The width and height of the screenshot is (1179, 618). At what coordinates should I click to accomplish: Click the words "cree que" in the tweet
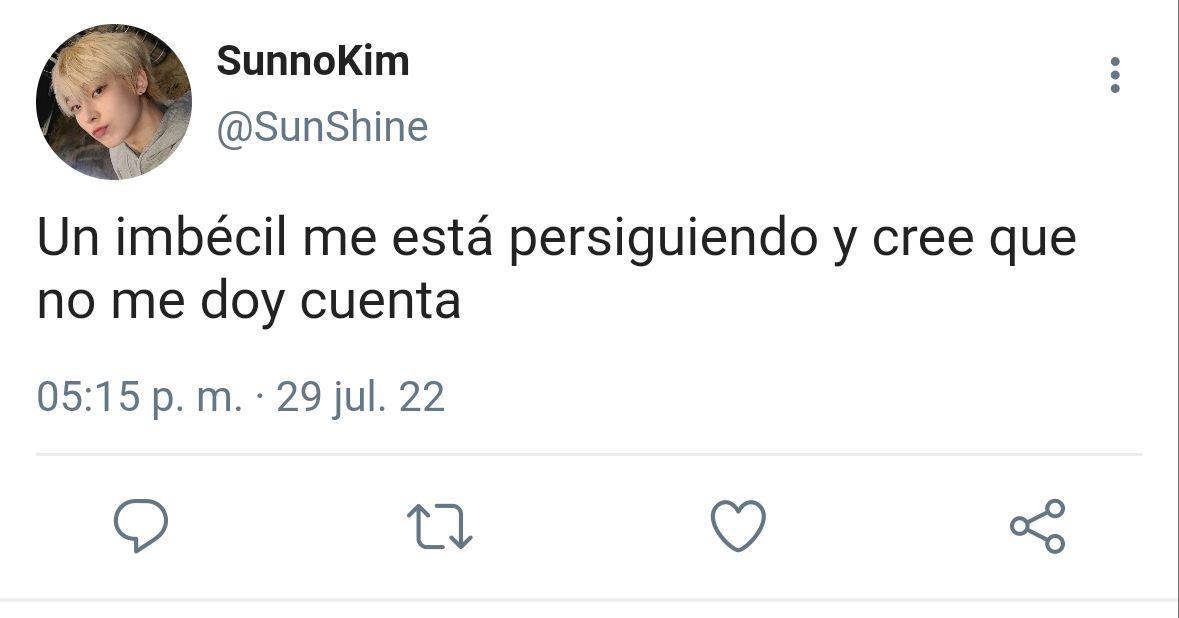(x=974, y=241)
